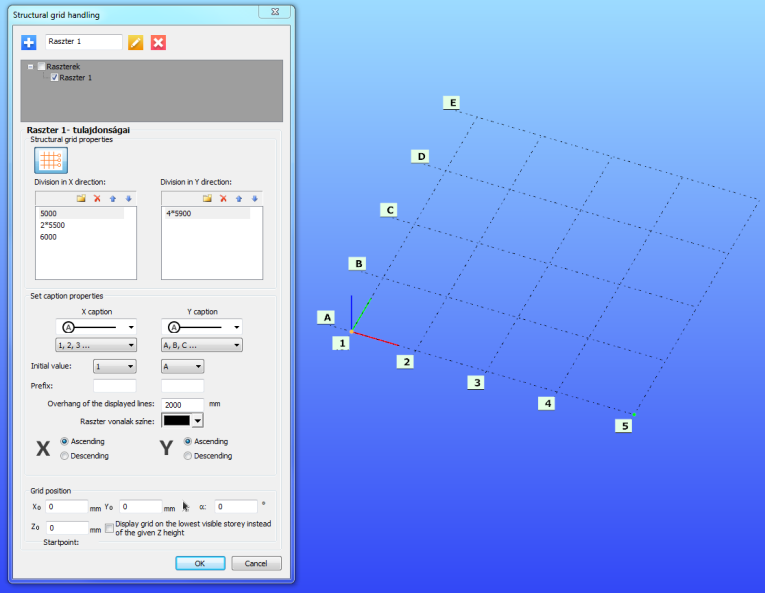Click the Xo grid position field
The width and height of the screenshot is (765, 593).
click(x=67, y=507)
